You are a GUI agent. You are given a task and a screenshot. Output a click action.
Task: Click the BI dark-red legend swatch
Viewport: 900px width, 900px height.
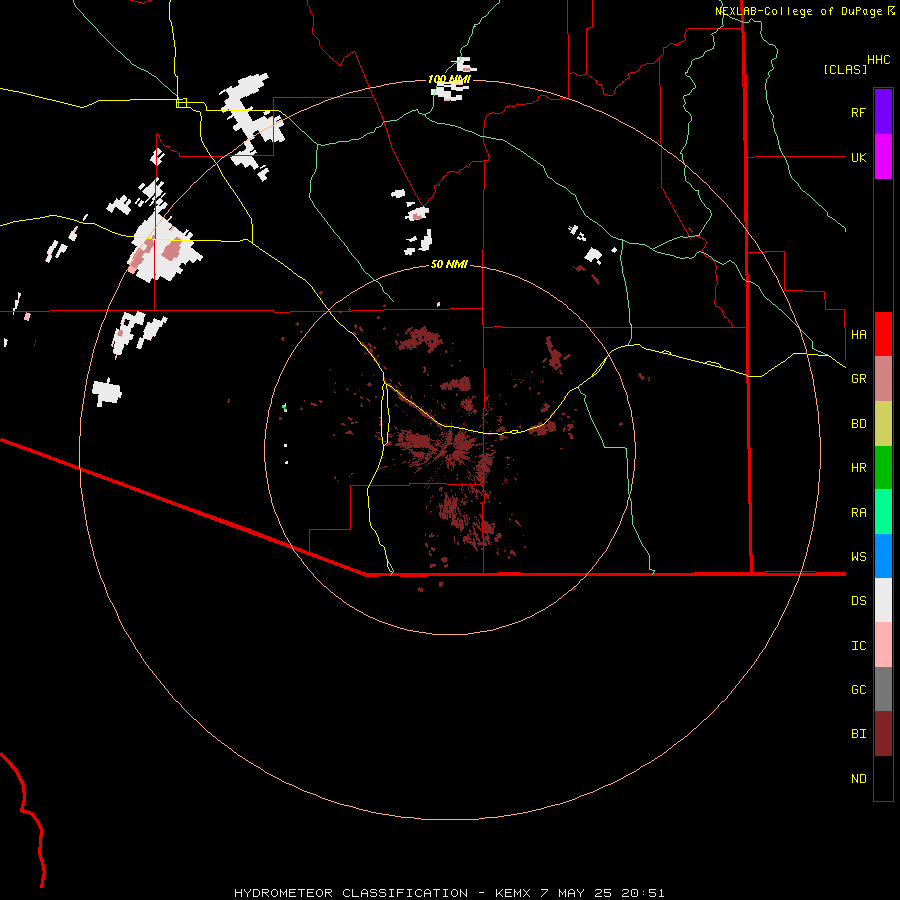[x=883, y=734]
